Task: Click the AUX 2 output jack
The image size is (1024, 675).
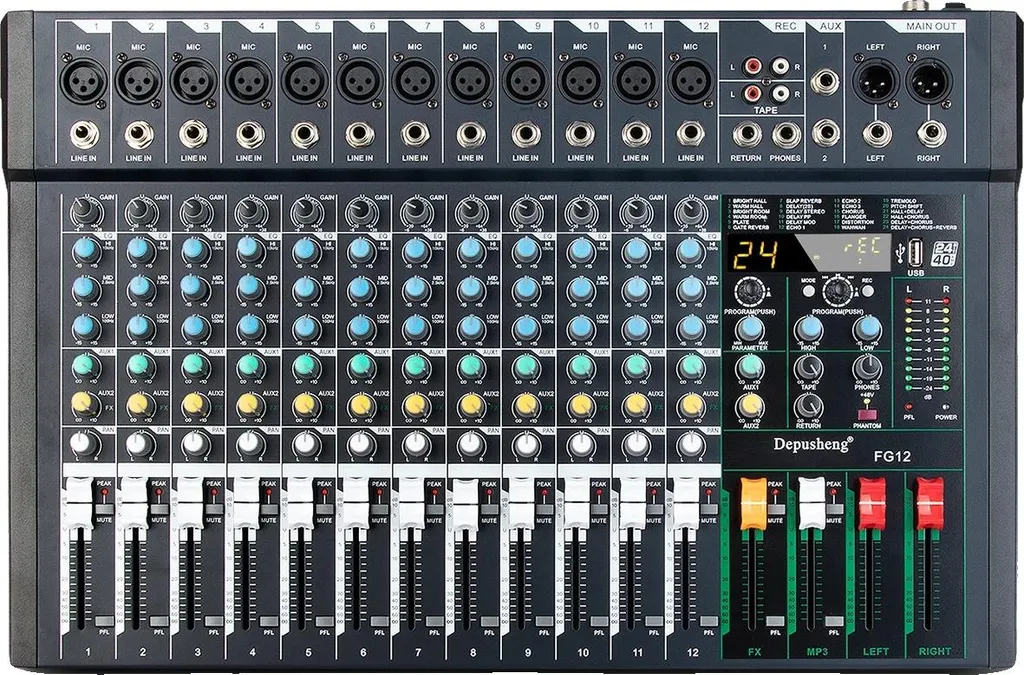Action: click(x=825, y=133)
